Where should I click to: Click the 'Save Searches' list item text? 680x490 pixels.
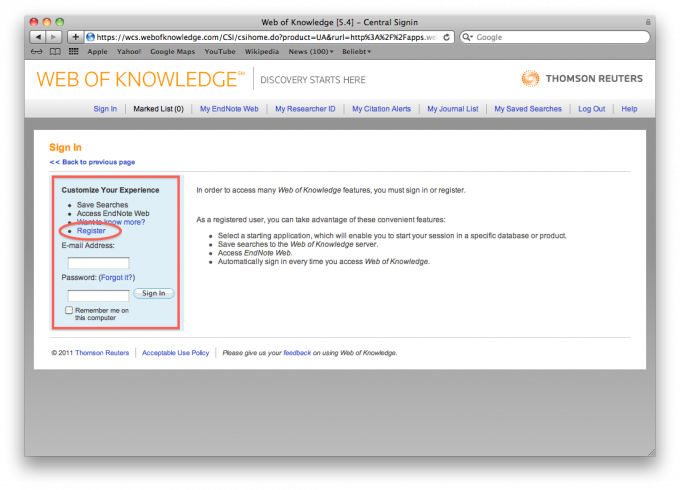coord(102,205)
